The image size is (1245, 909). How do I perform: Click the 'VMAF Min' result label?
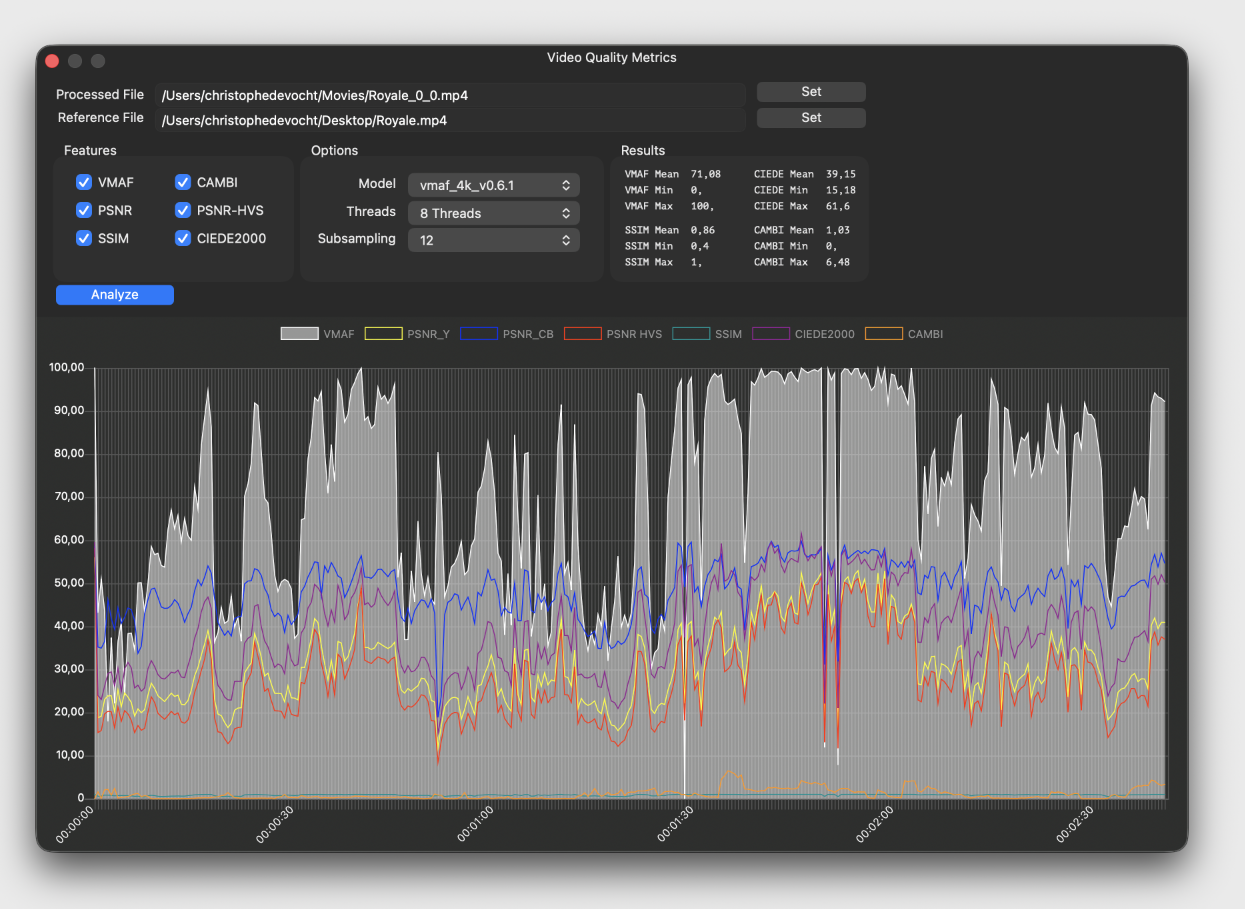point(648,190)
